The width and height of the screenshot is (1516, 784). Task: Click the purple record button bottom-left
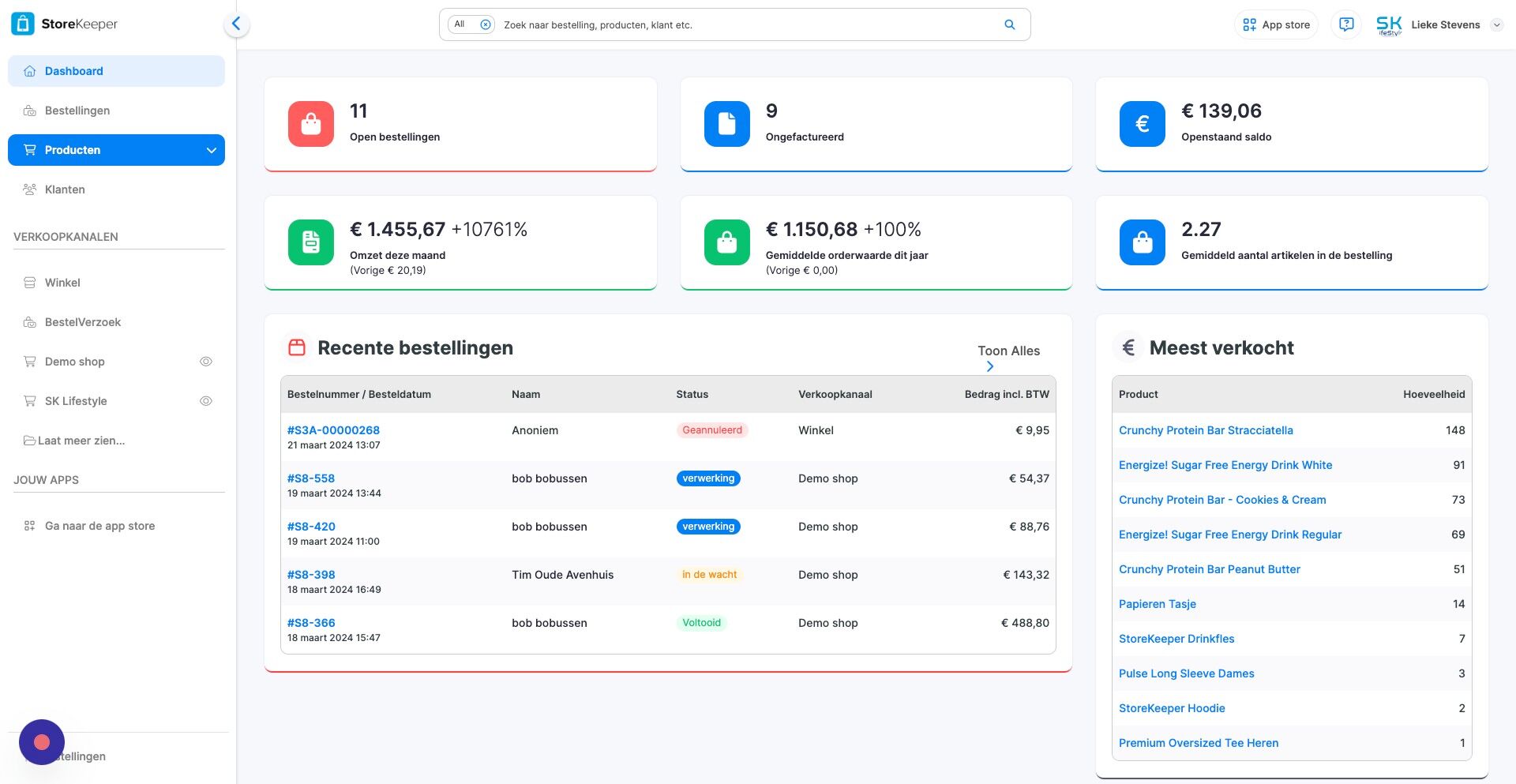pos(42,742)
